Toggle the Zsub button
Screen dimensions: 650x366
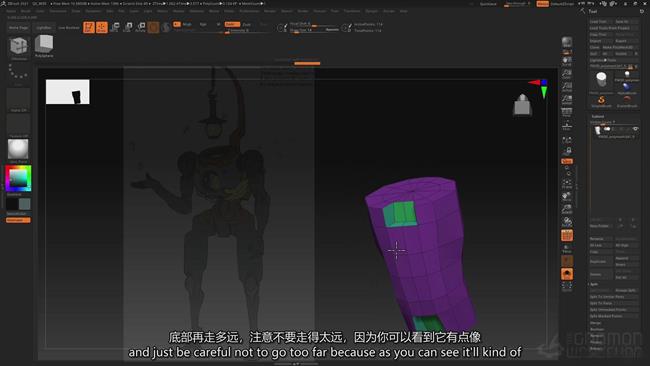point(247,24)
